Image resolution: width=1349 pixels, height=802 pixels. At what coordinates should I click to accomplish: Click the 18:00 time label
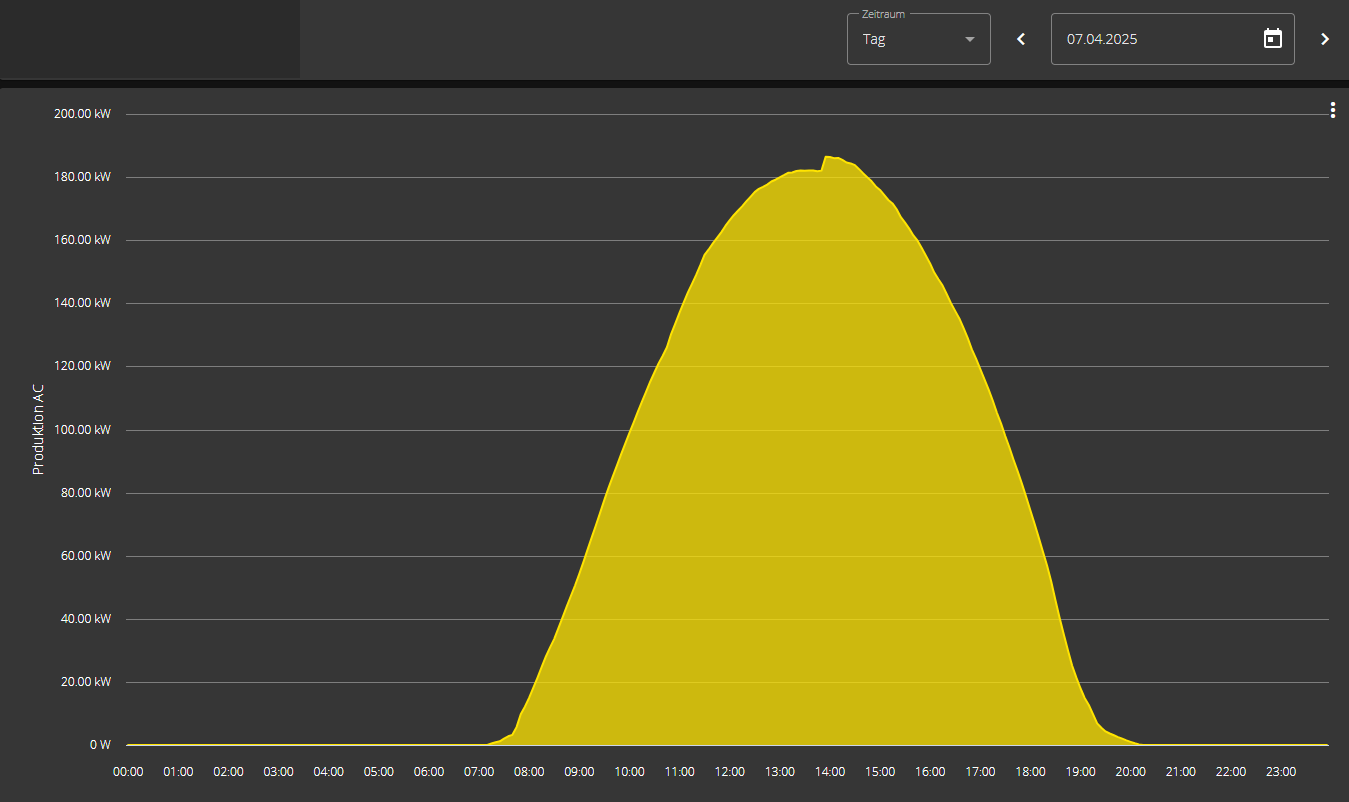[1030, 772]
